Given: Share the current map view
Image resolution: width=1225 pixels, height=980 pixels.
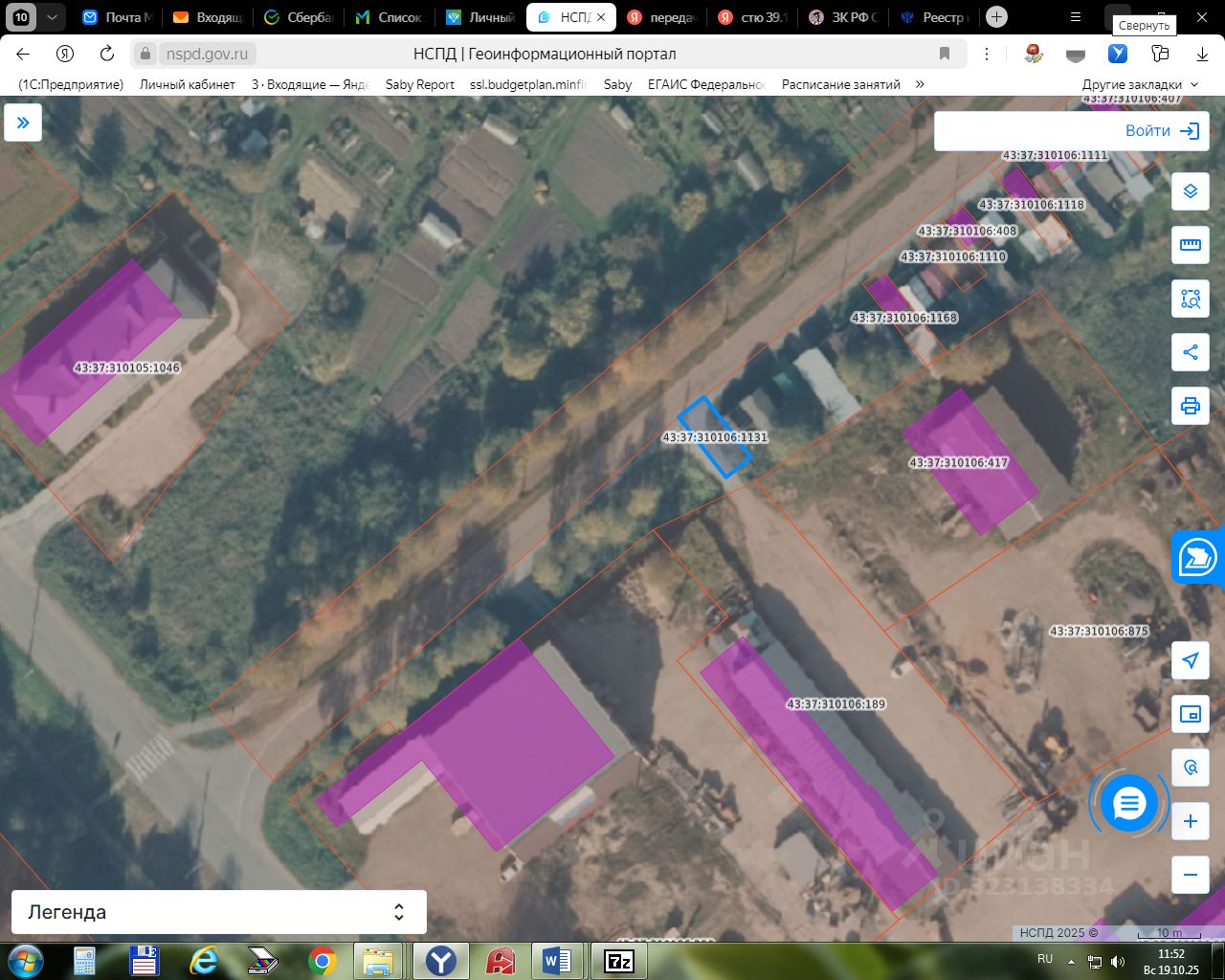Looking at the screenshot, I should 1191,352.
